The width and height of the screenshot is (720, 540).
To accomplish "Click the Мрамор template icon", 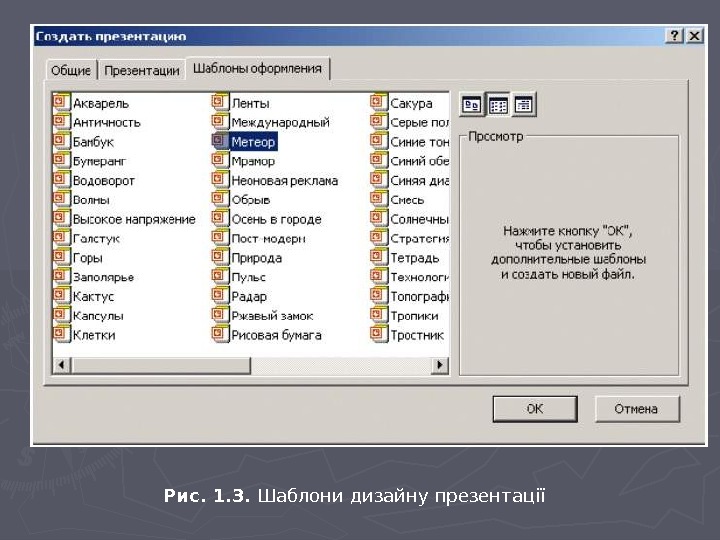I will [x=220, y=160].
